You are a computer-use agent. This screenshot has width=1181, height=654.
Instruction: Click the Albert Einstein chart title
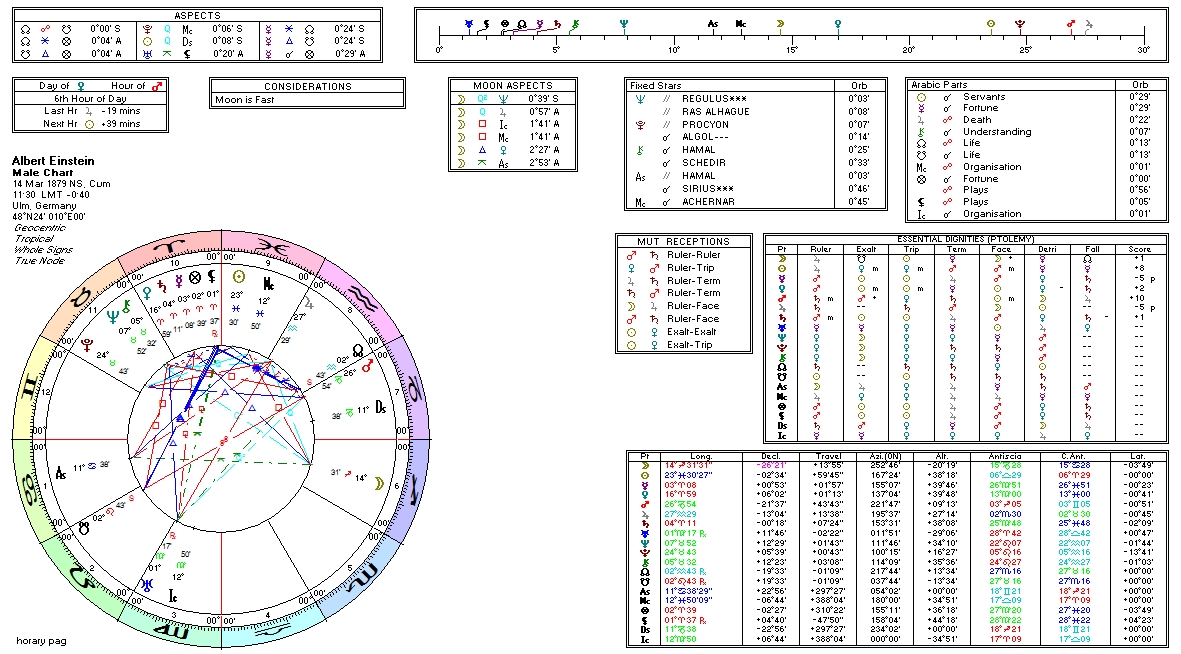pyautogui.click(x=51, y=160)
